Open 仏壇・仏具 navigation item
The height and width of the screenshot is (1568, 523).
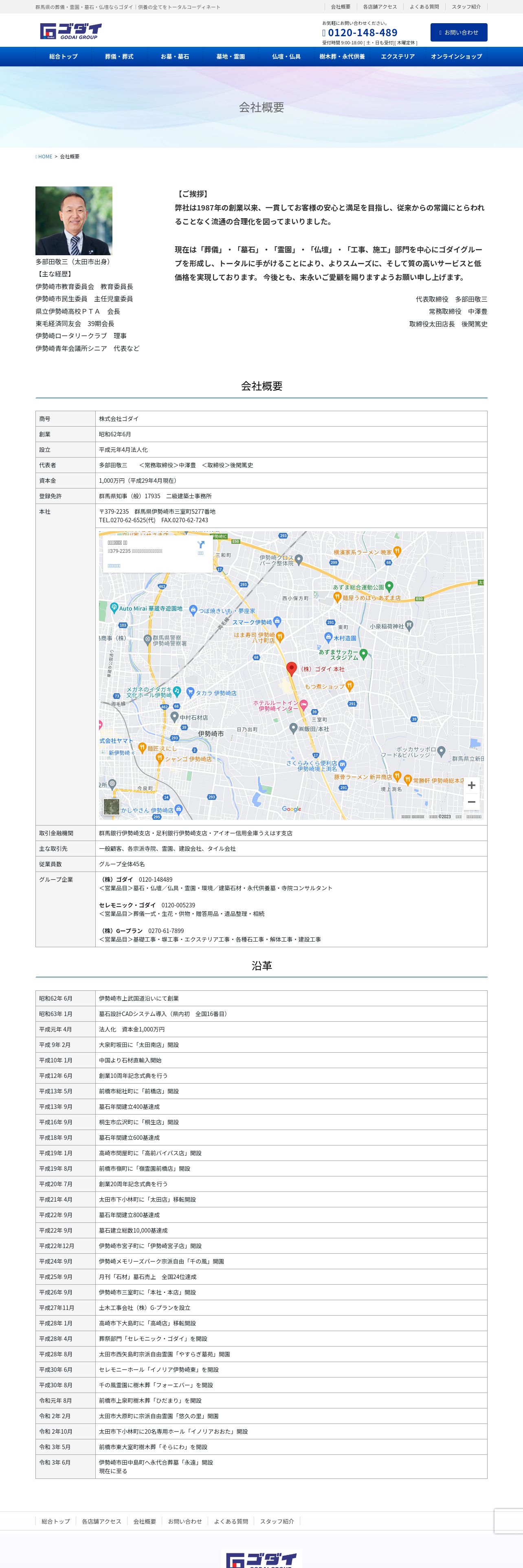coord(286,57)
